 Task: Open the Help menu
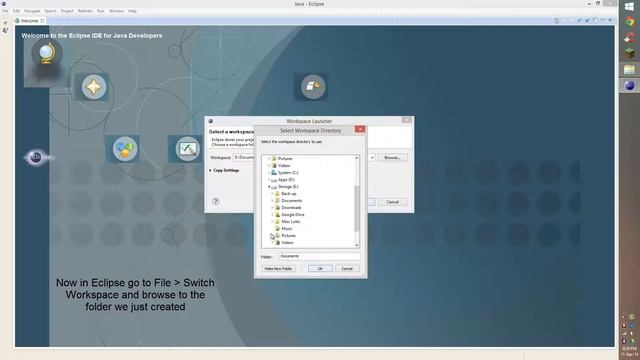[132, 11]
